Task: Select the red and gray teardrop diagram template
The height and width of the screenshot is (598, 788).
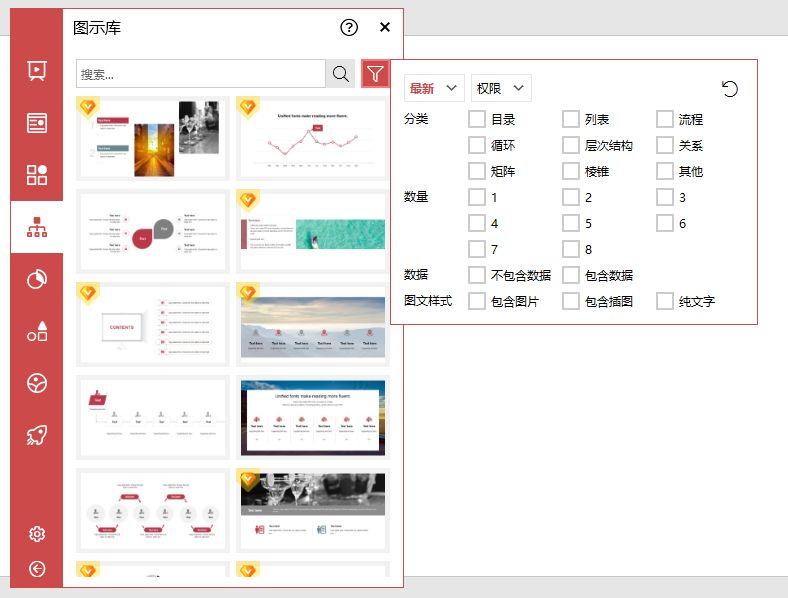Action: pyautogui.click(x=153, y=232)
